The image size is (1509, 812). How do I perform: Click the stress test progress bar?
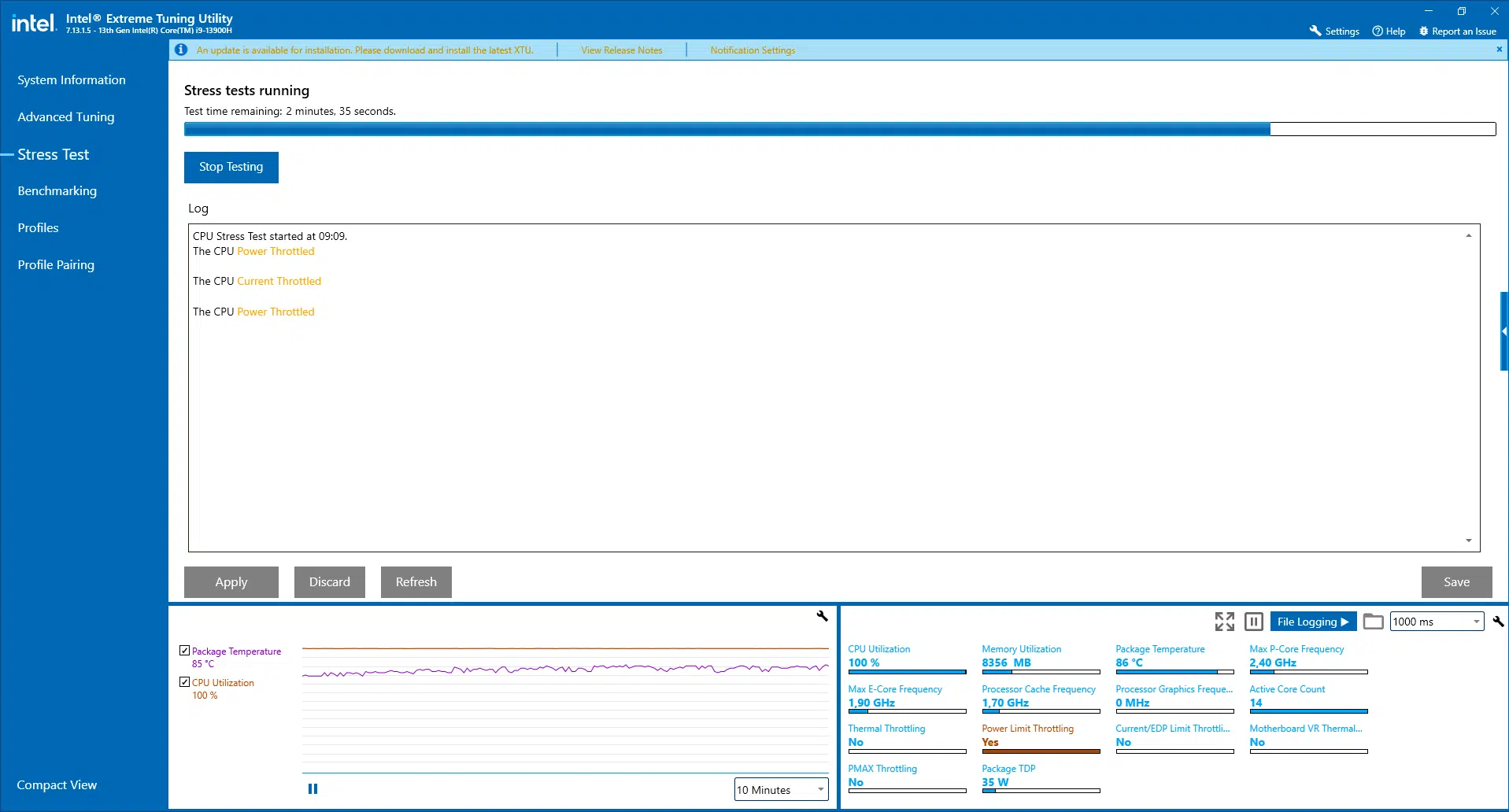(840, 129)
